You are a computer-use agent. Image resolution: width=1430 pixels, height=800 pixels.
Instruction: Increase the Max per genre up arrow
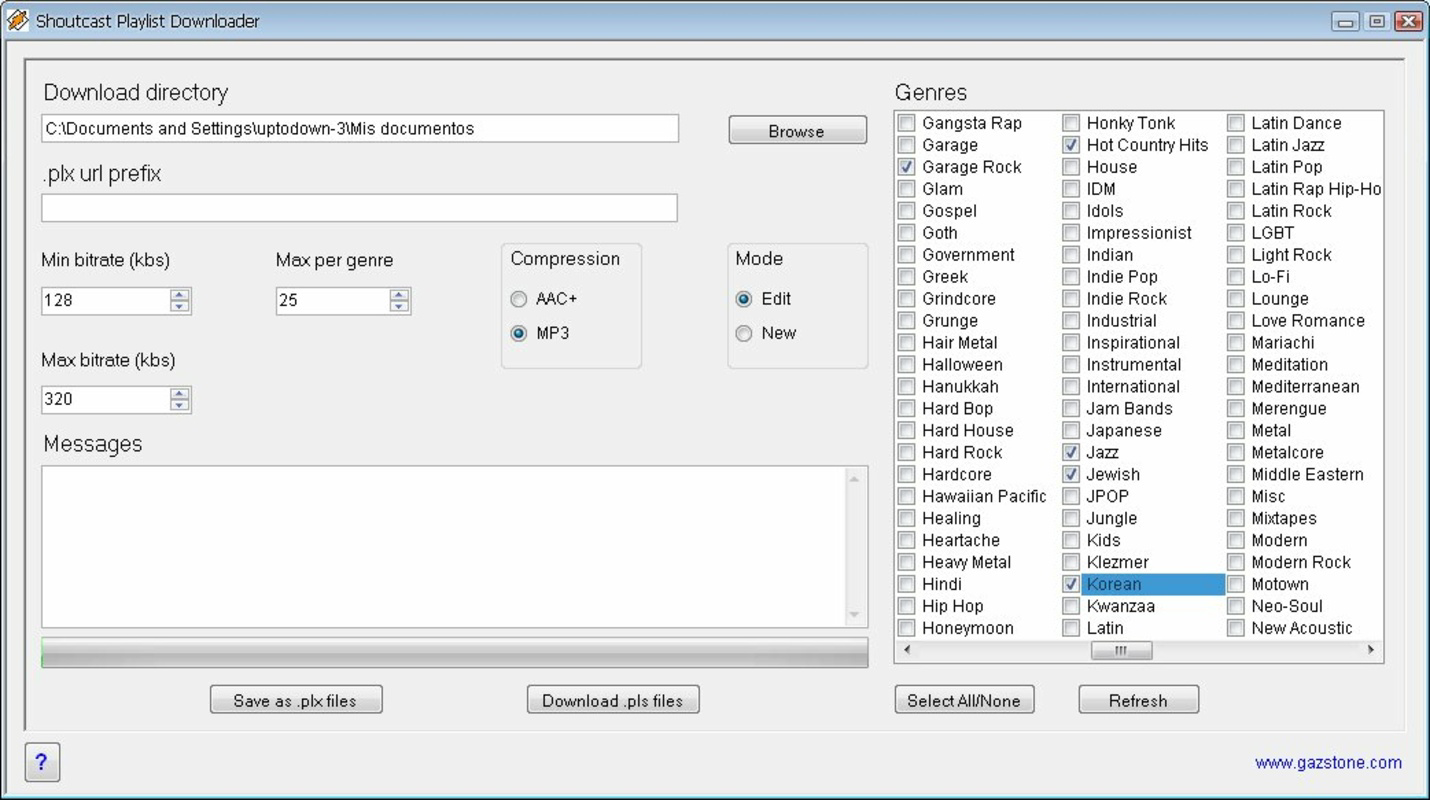pyautogui.click(x=400, y=294)
